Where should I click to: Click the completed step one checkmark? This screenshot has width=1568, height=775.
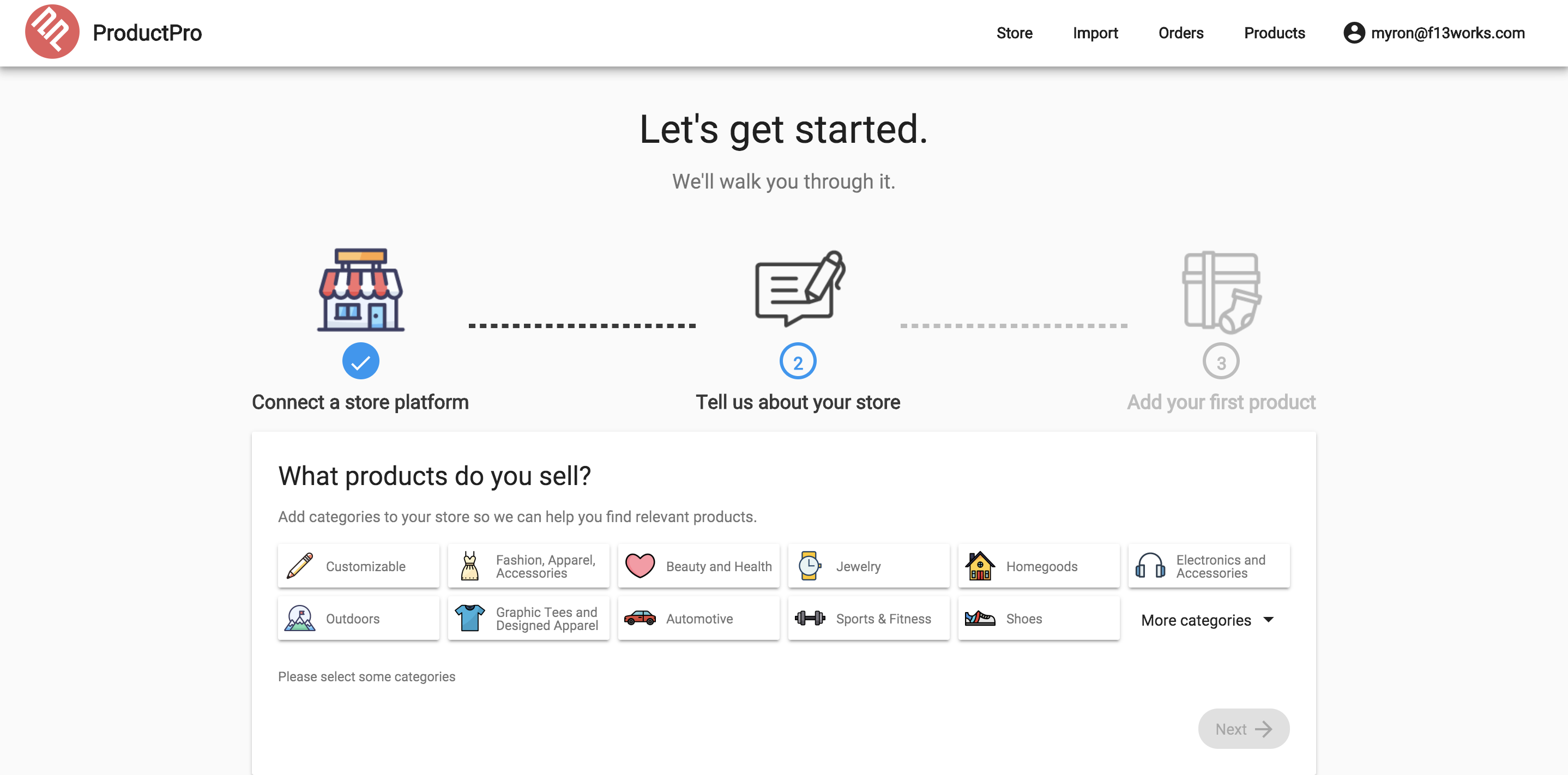tap(360, 360)
